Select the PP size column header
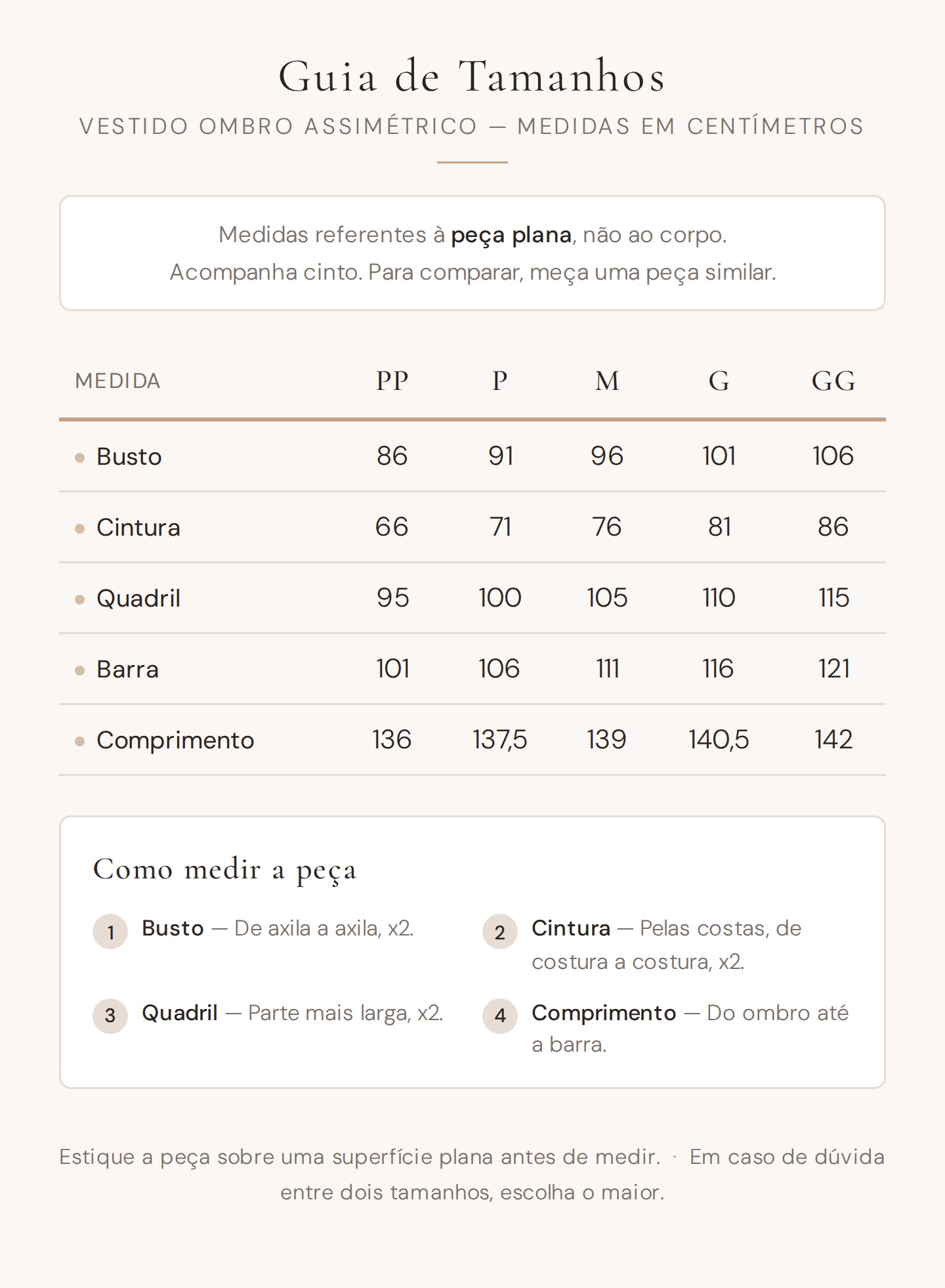 click(x=392, y=381)
